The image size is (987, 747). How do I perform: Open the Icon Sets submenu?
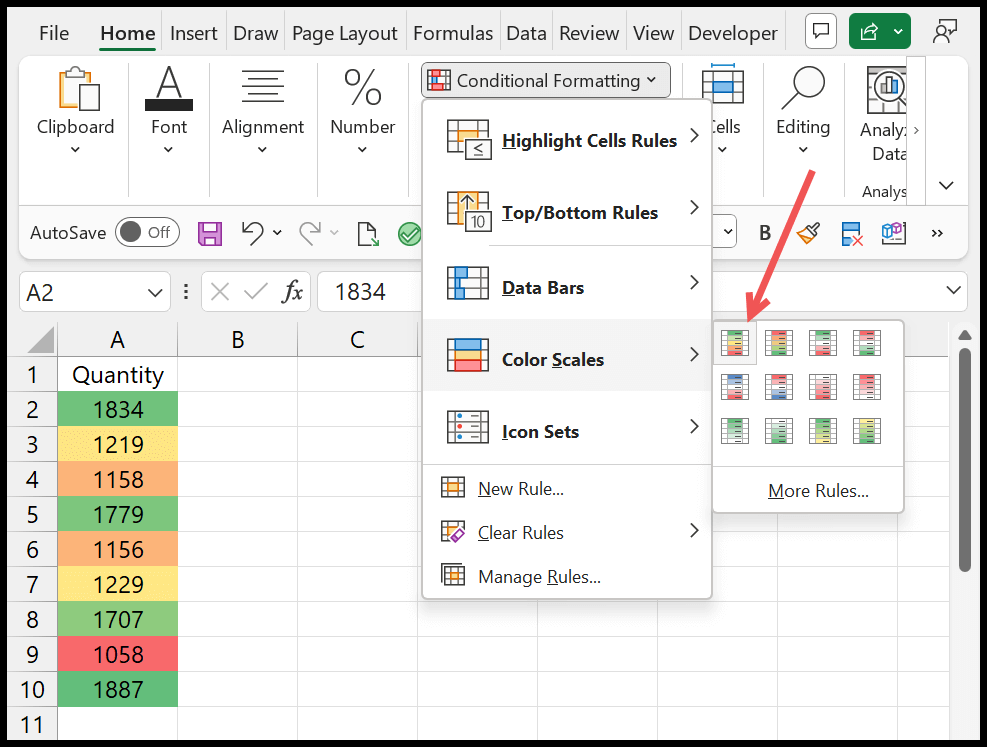(540, 431)
